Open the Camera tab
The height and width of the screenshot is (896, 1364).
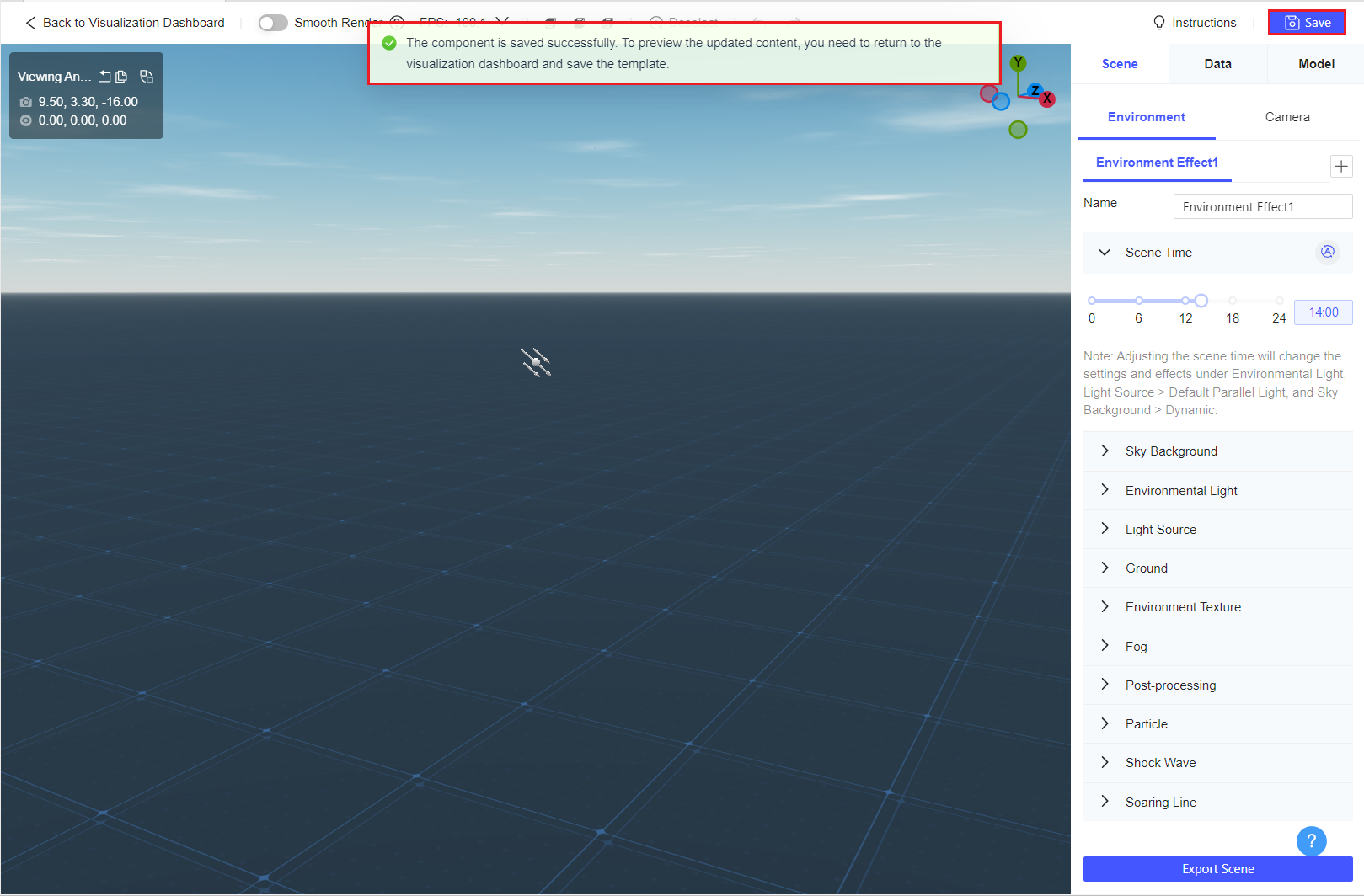point(1286,116)
